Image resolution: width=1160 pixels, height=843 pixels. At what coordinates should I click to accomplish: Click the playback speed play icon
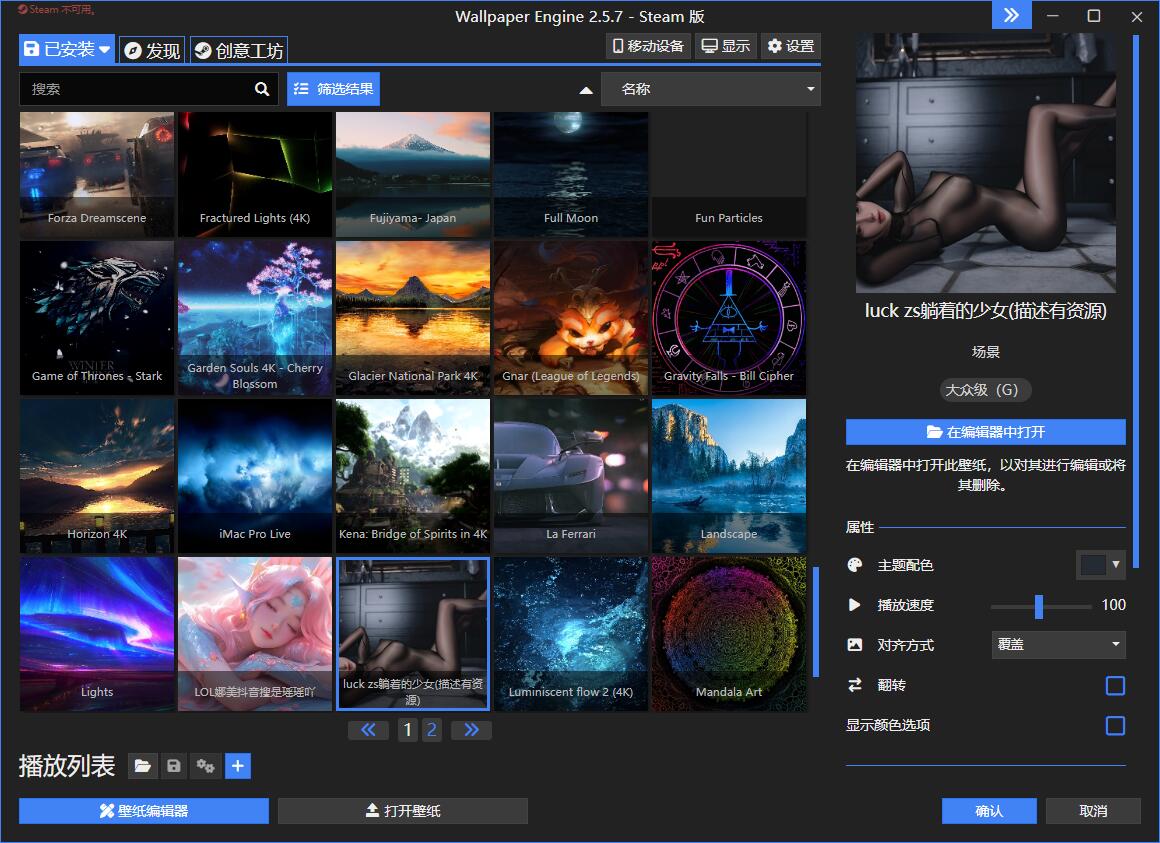pyautogui.click(x=854, y=605)
